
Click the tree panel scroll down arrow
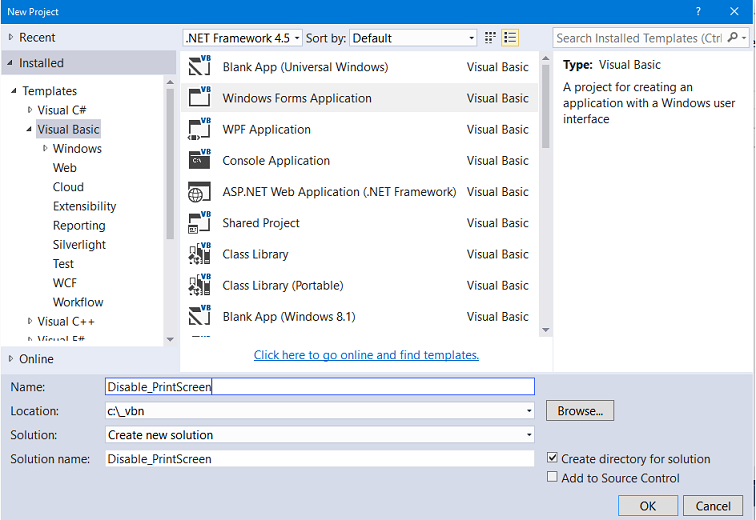[x=170, y=339]
